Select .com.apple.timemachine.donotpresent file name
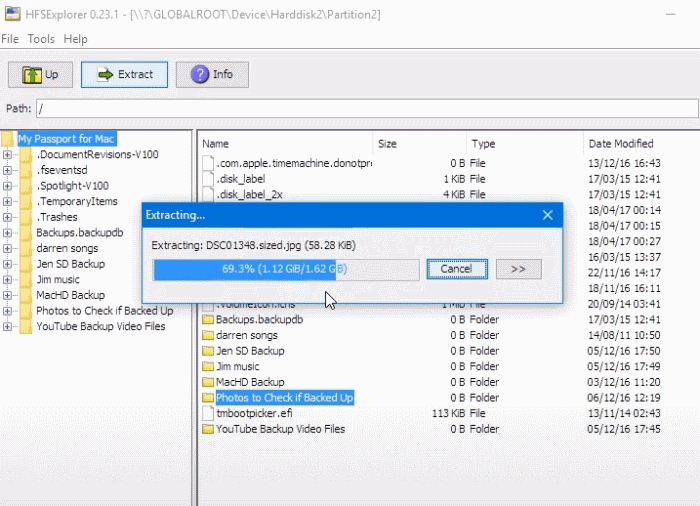This screenshot has height=506, width=700. [294, 163]
